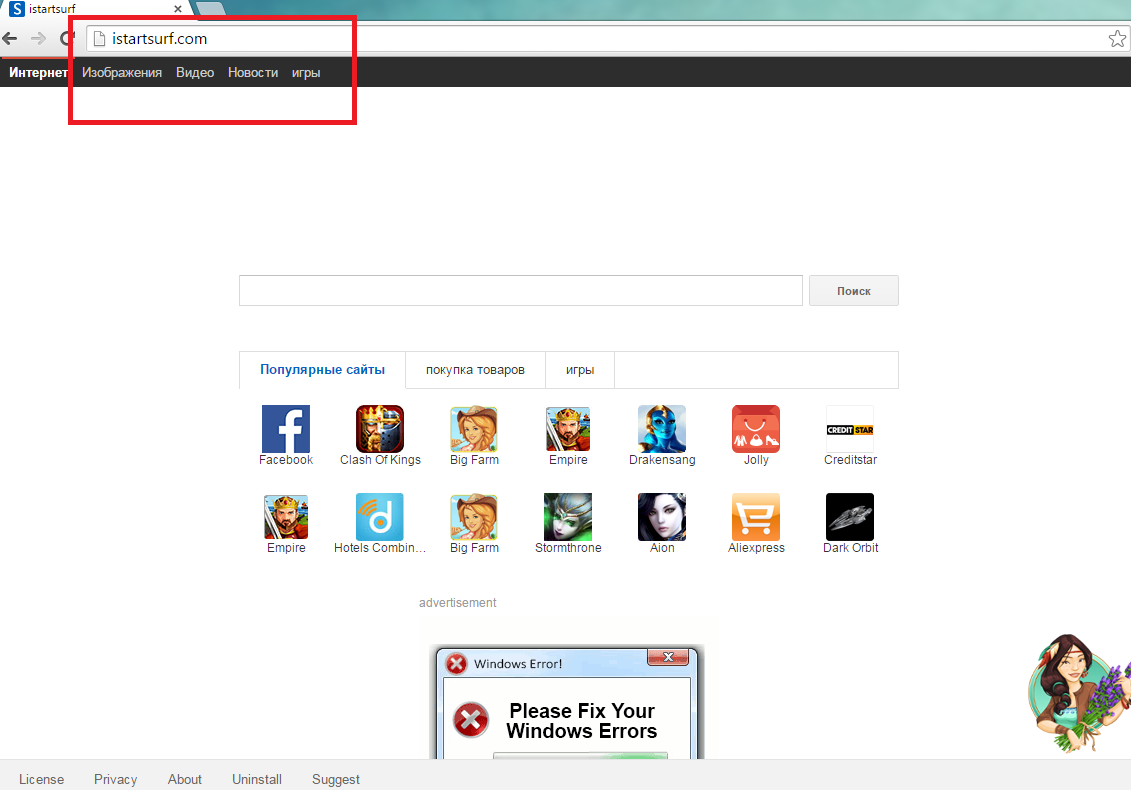Close the Windows Error ad popup
This screenshot has height=790, width=1131.
tap(668, 657)
